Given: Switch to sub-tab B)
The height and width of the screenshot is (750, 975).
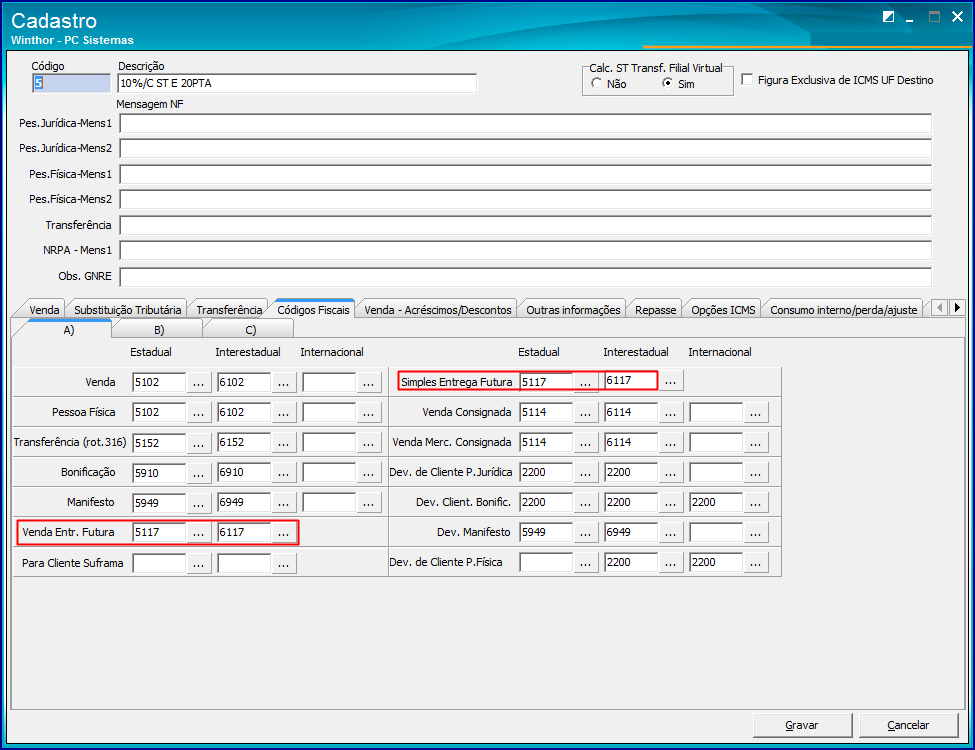Looking at the screenshot, I should 159,330.
